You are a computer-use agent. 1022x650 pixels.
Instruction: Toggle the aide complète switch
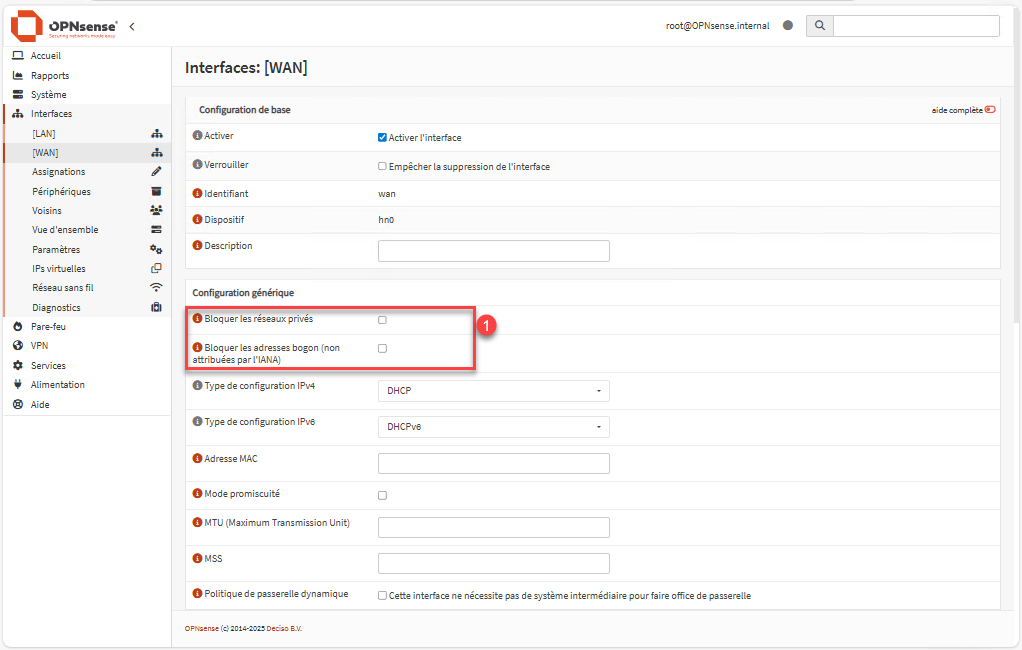tap(990, 110)
